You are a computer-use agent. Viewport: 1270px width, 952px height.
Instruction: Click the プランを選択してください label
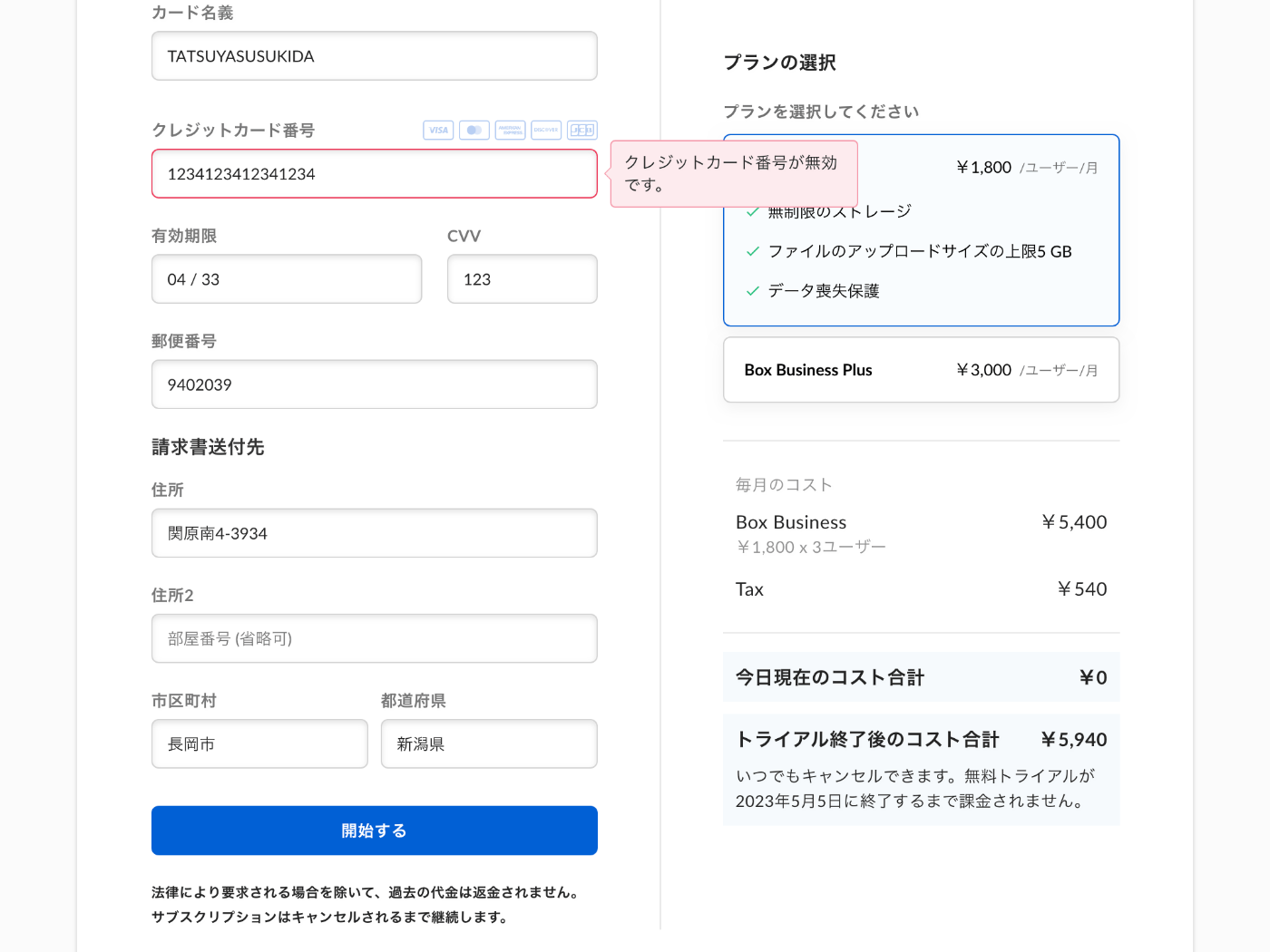821,112
